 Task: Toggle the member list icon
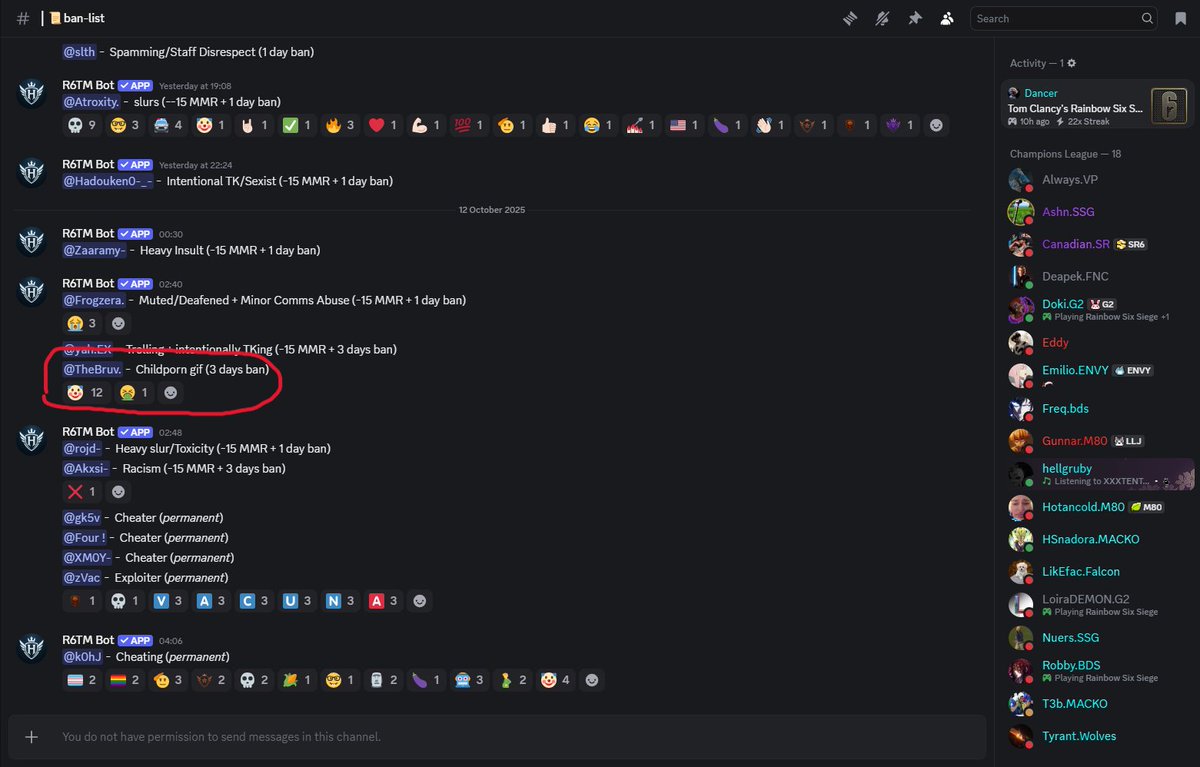point(946,18)
